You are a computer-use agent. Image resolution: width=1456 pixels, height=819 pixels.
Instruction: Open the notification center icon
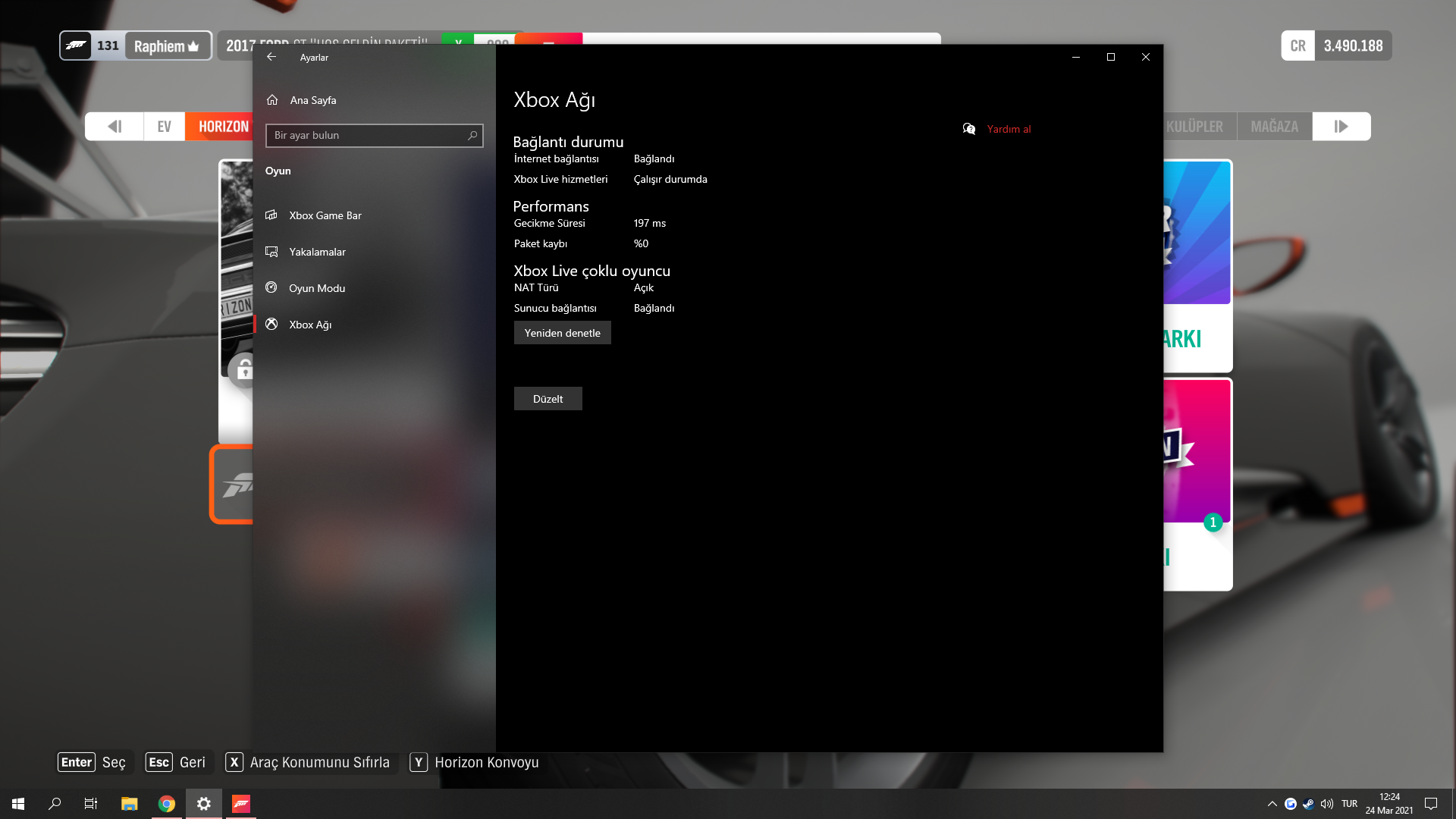(x=1431, y=804)
